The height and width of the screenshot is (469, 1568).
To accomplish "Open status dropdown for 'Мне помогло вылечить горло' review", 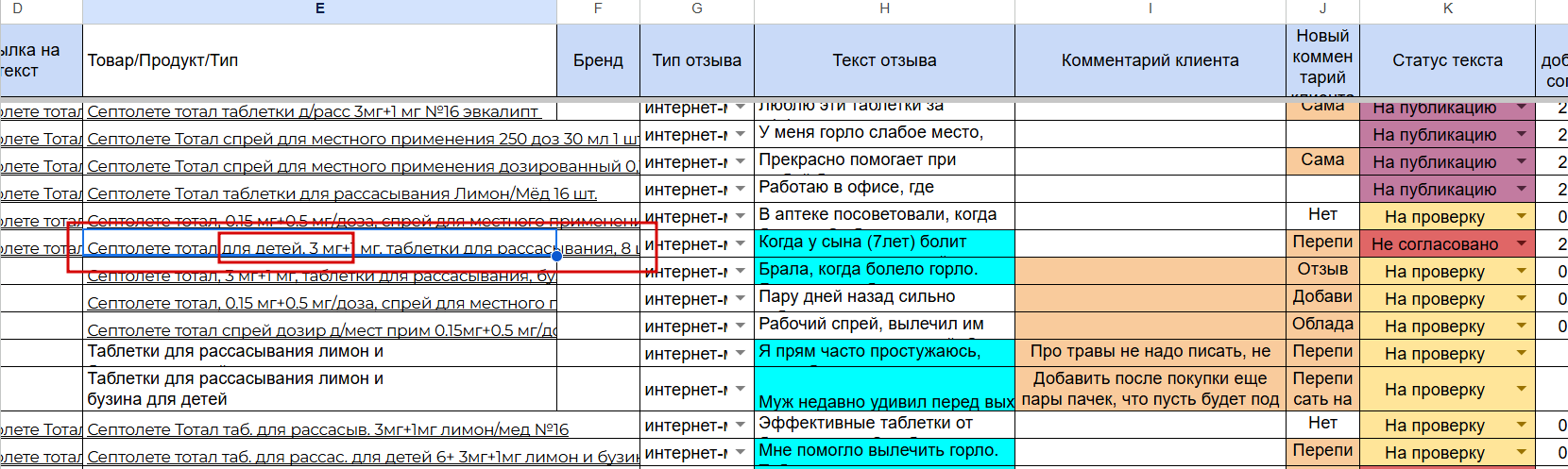I will 1522,453.
